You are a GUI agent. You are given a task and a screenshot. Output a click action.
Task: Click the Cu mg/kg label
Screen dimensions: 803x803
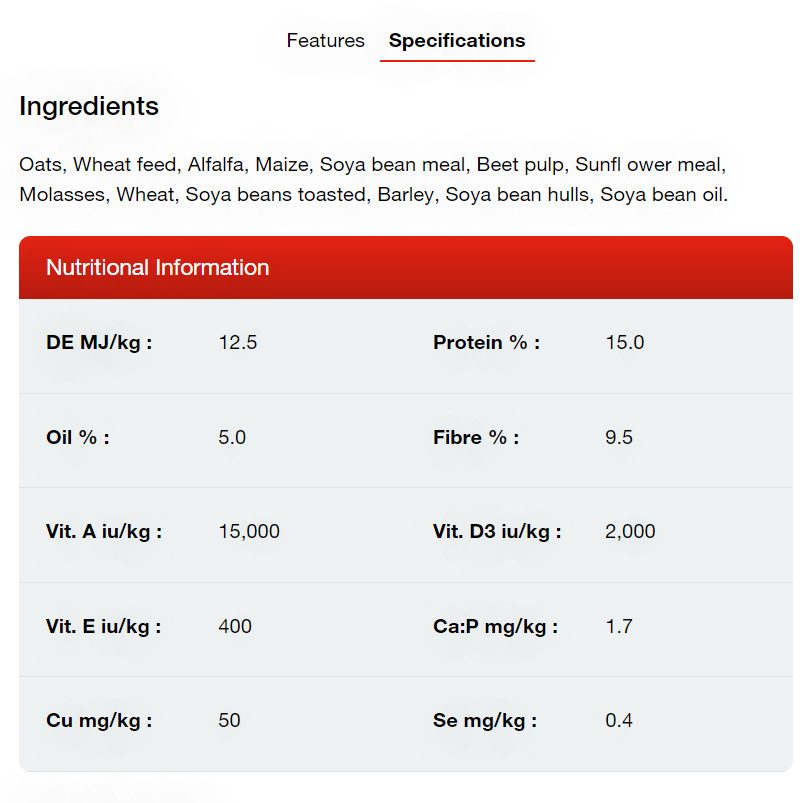point(99,721)
